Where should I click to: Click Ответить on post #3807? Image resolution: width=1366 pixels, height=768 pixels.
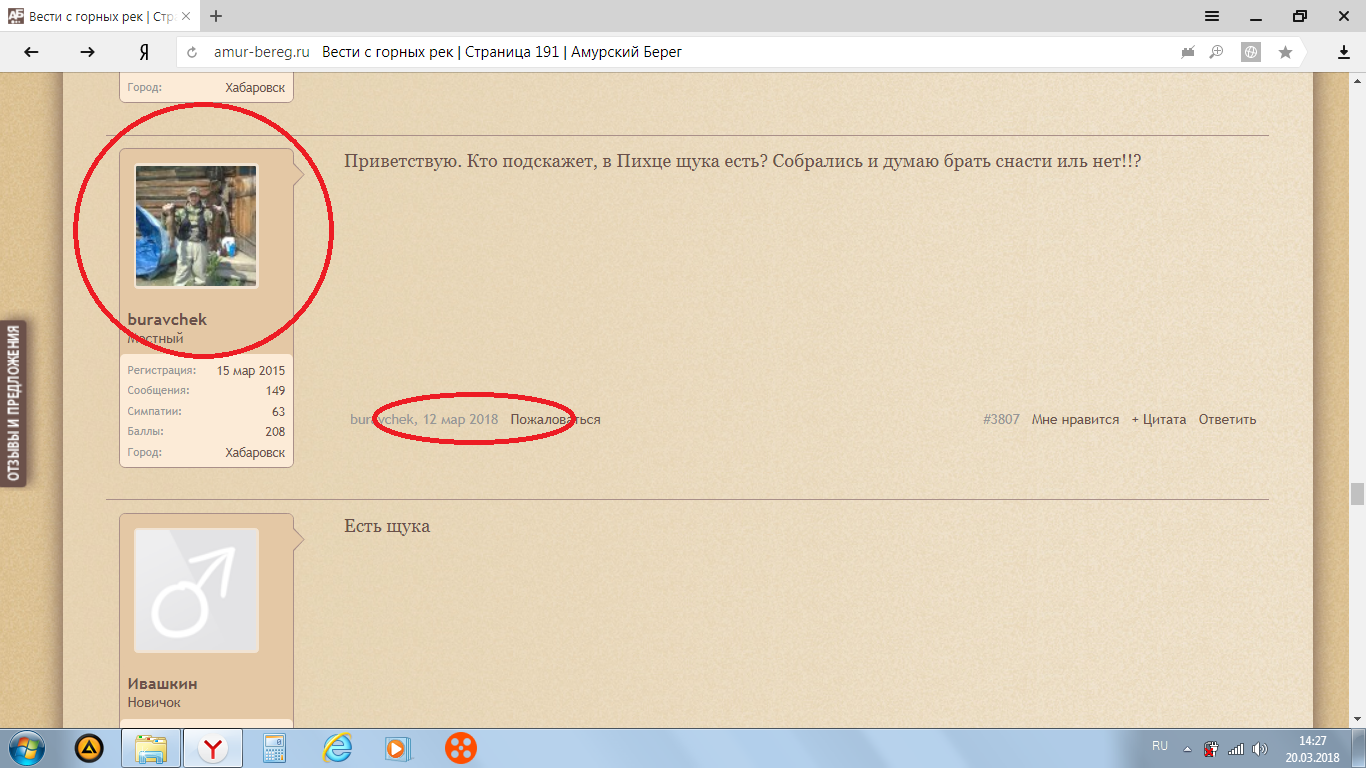(x=1227, y=420)
